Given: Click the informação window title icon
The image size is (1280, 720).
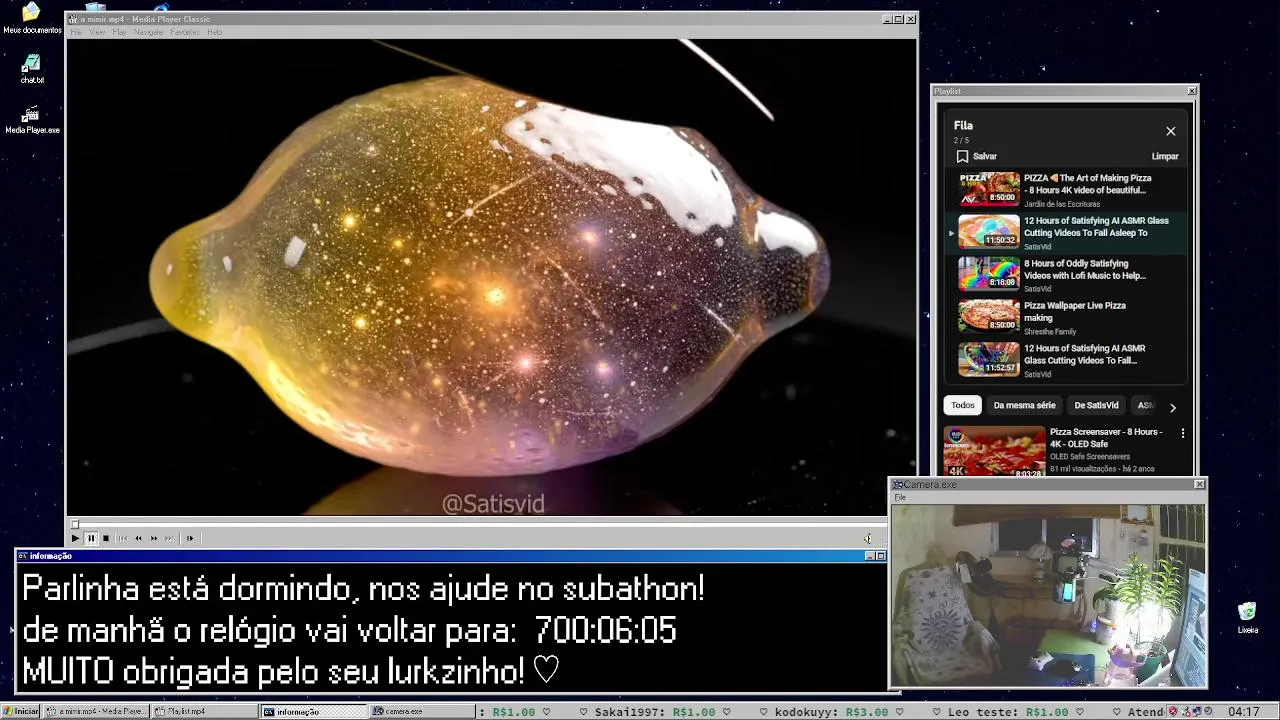Looking at the screenshot, I should pyautogui.click(x=23, y=556).
